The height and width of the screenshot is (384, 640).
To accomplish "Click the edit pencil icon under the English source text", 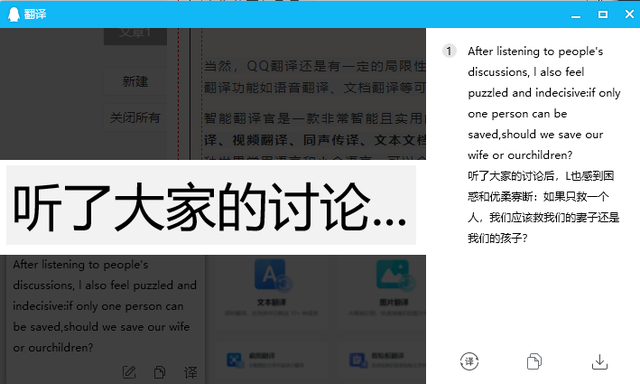I will coord(129,372).
